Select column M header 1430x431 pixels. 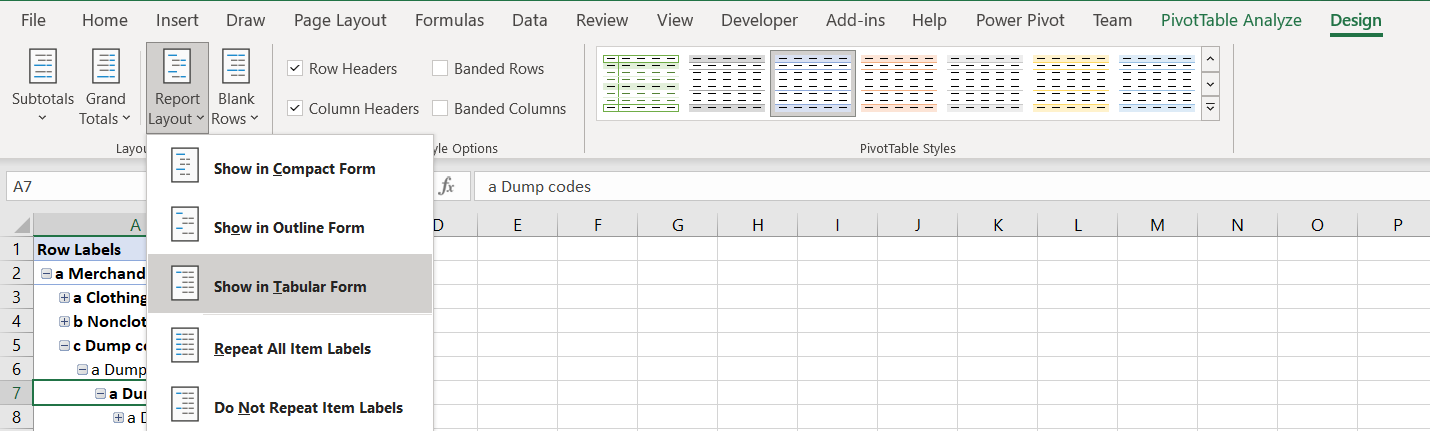pos(1157,225)
